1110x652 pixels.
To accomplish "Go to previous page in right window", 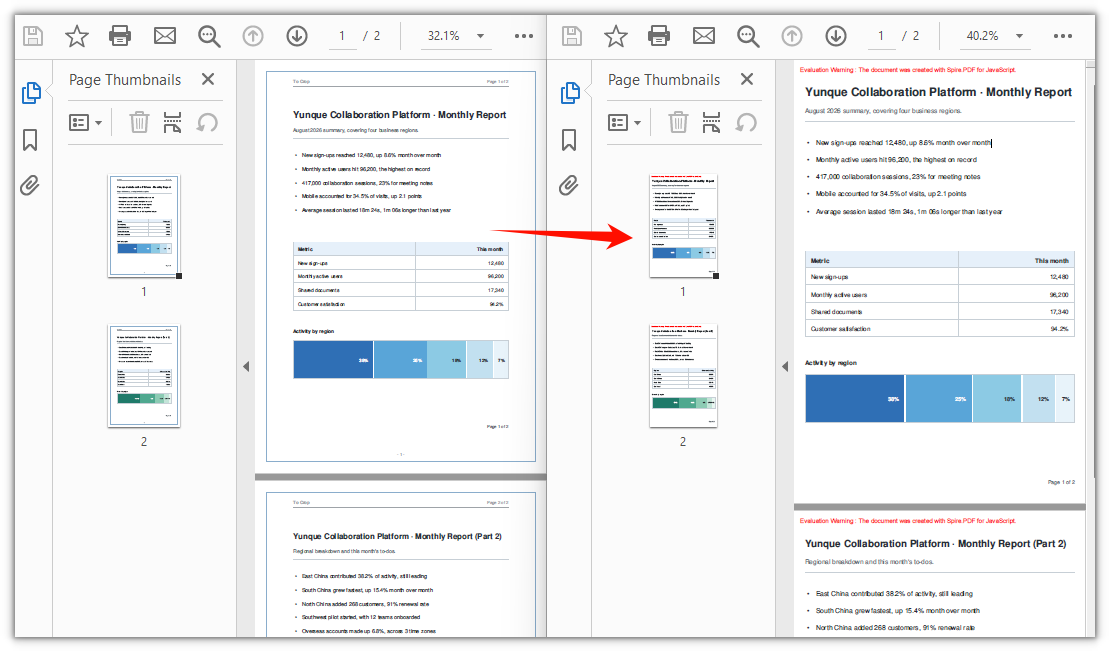I will tap(791, 35).
